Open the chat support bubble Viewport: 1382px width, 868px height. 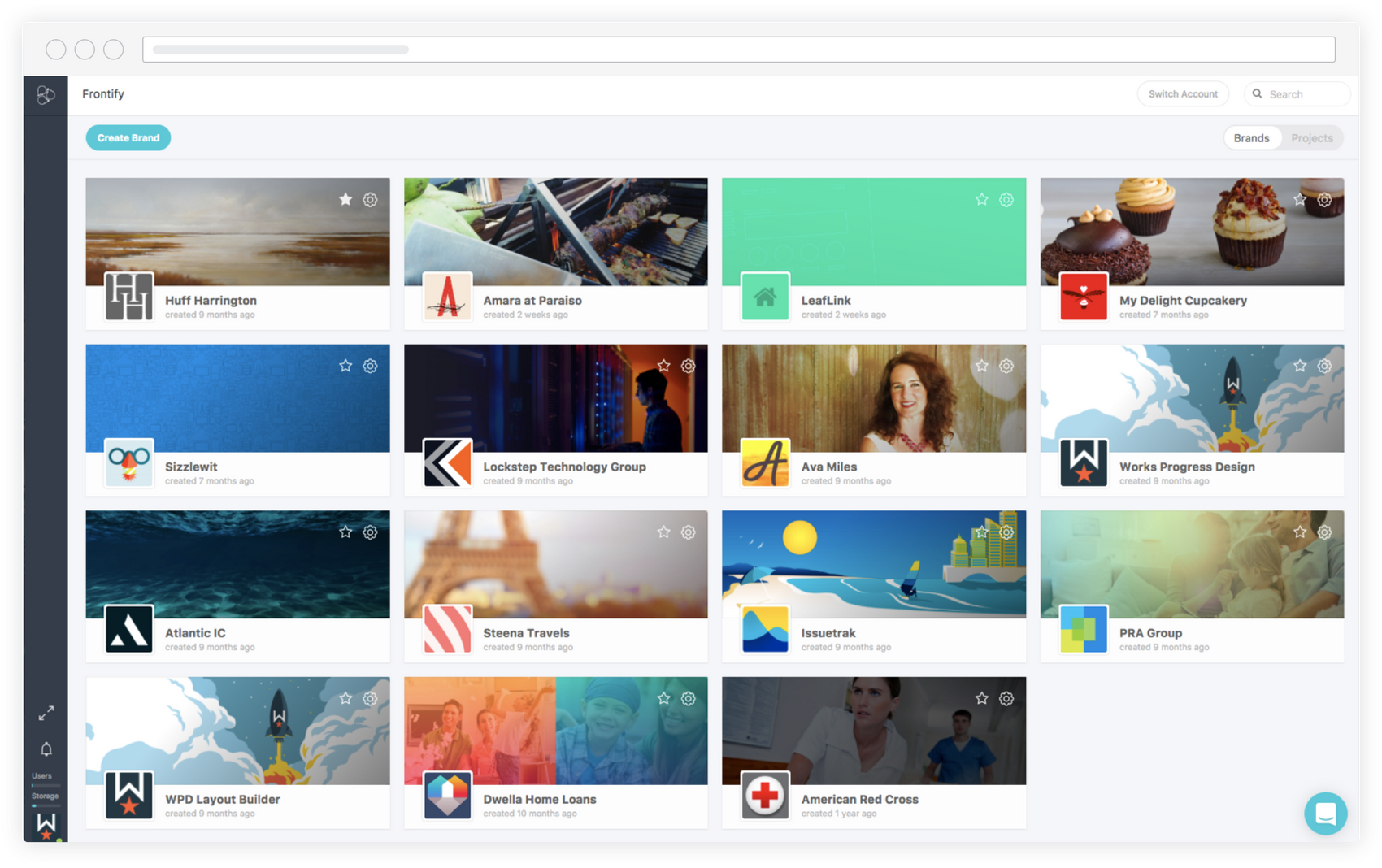click(x=1325, y=814)
